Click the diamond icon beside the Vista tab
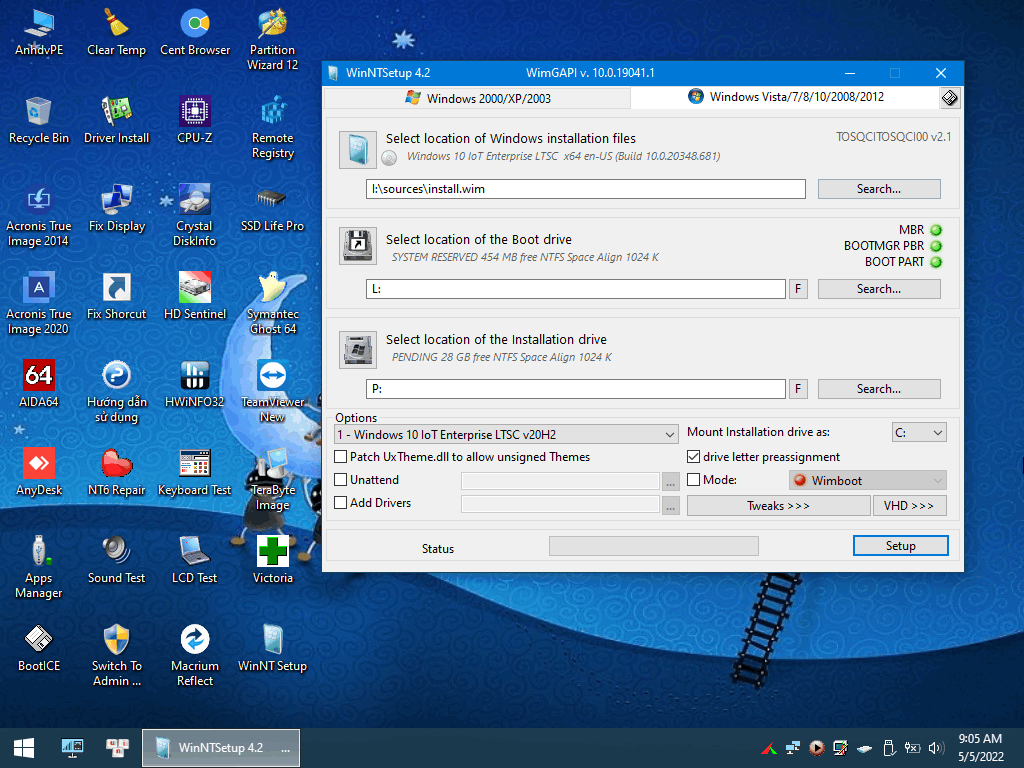 [x=950, y=98]
